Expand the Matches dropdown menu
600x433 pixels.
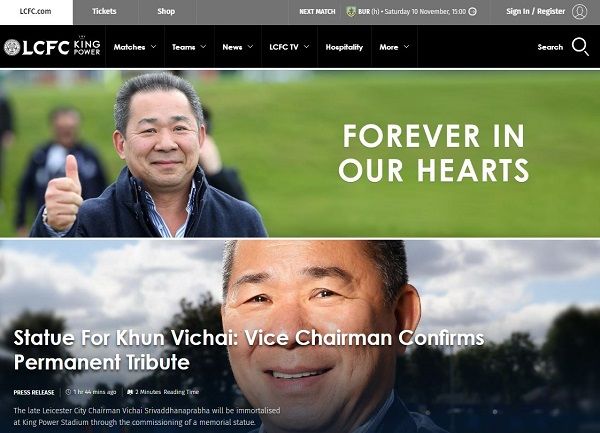[x=135, y=47]
